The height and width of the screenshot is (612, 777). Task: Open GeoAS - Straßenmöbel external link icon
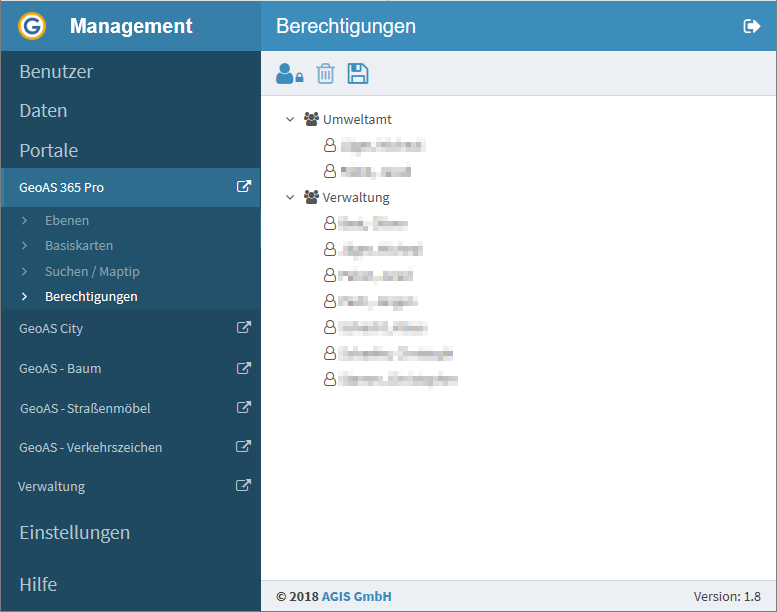[243, 407]
